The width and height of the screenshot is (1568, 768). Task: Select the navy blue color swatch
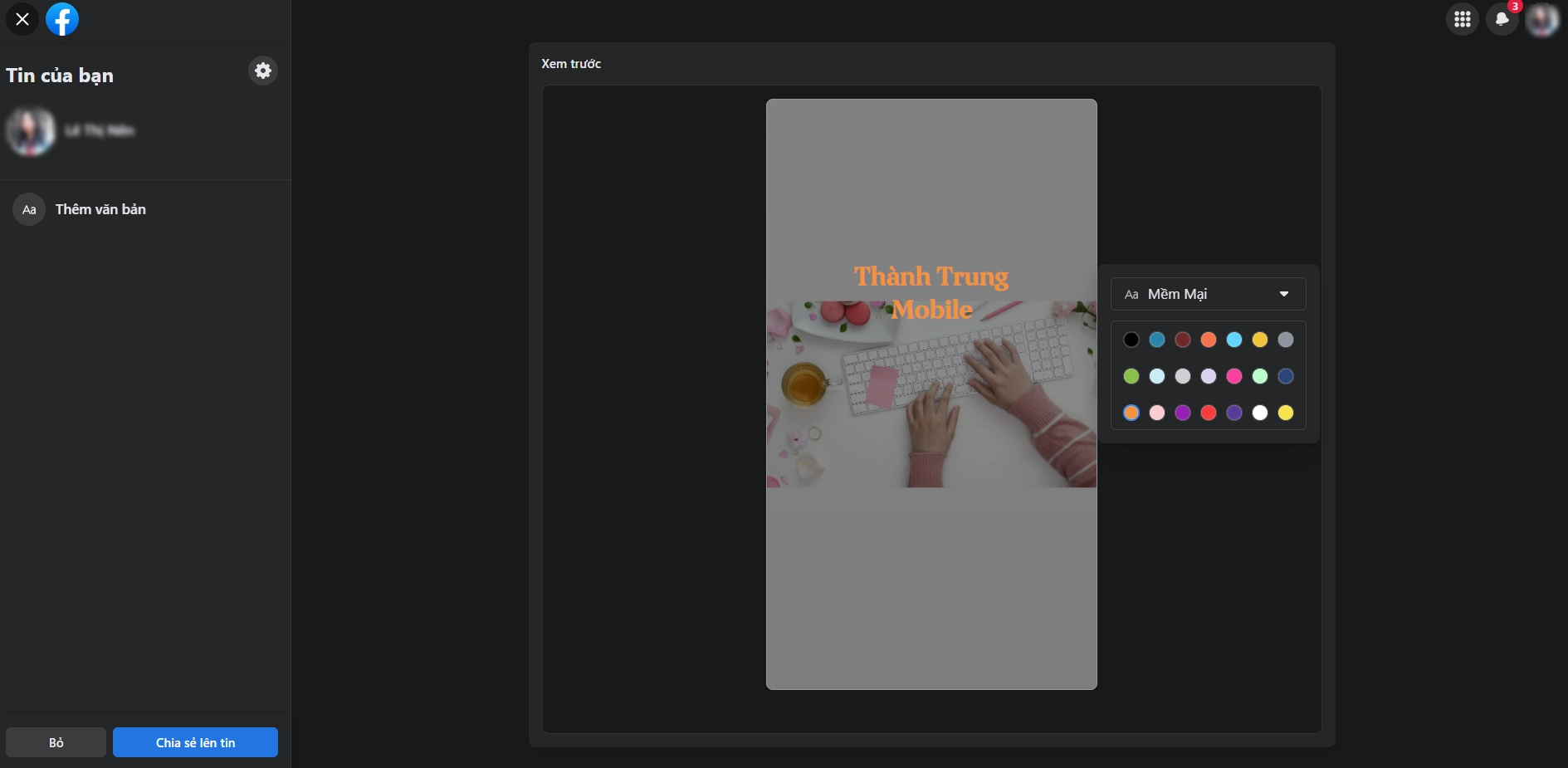(x=1286, y=376)
